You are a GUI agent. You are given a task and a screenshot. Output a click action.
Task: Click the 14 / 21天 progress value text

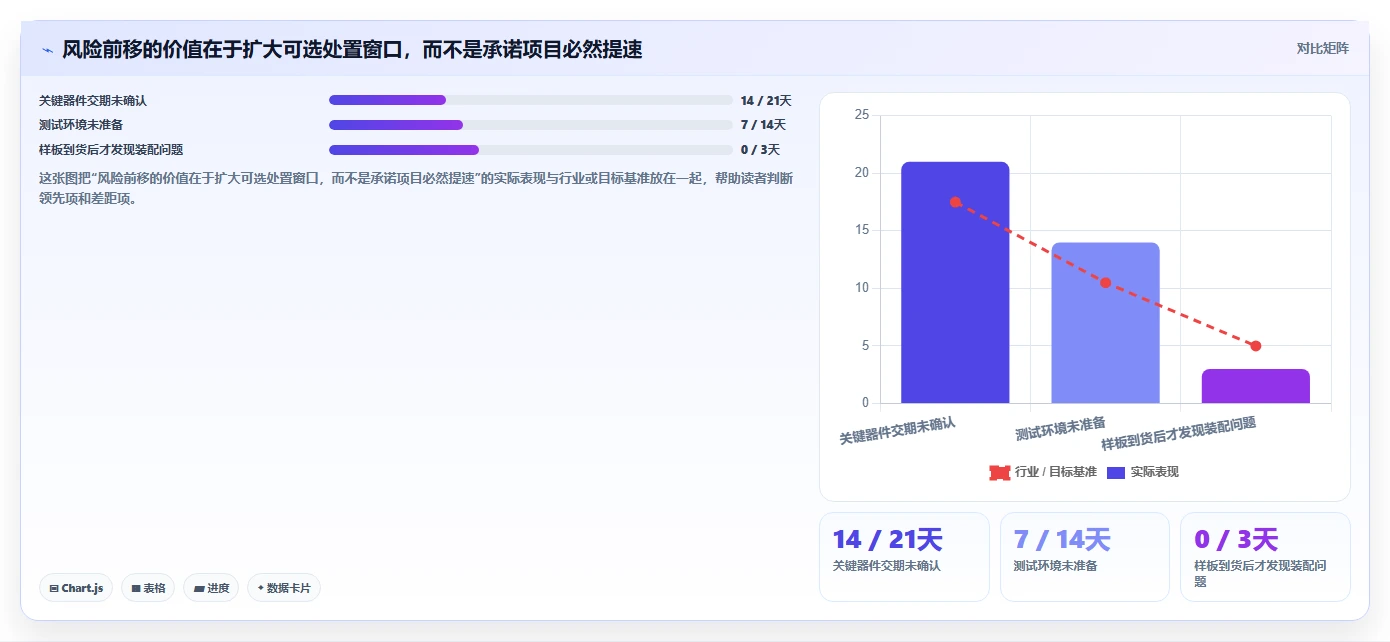(x=766, y=100)
